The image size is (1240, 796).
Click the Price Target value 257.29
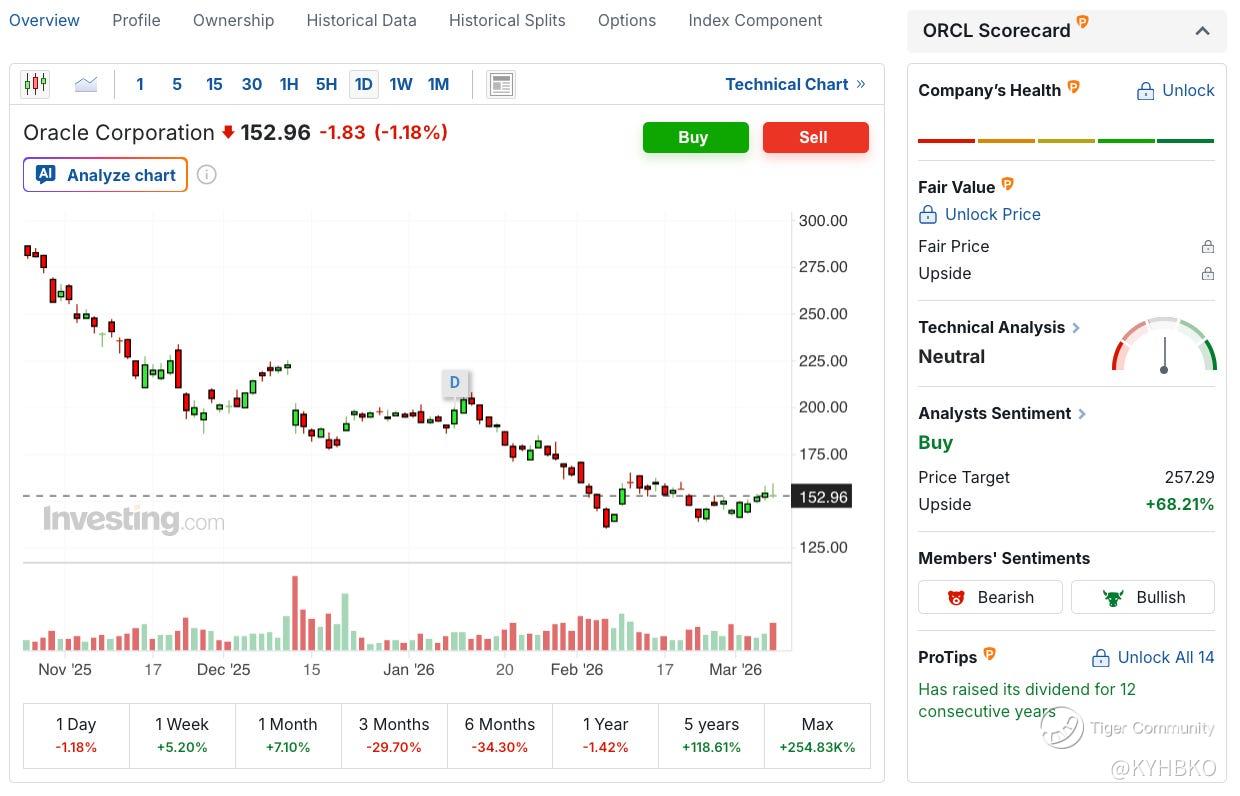point(1189,477)
